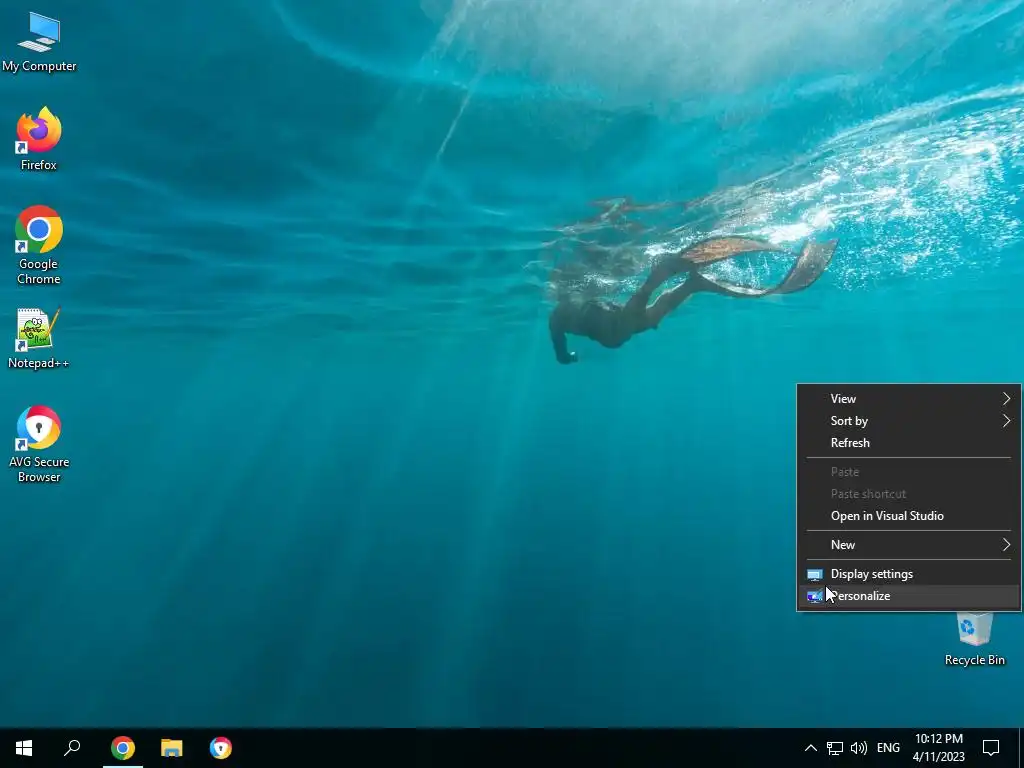1024x768 pixels.
Task: Expand the Sort by submenu
Action: pos(909,421)
